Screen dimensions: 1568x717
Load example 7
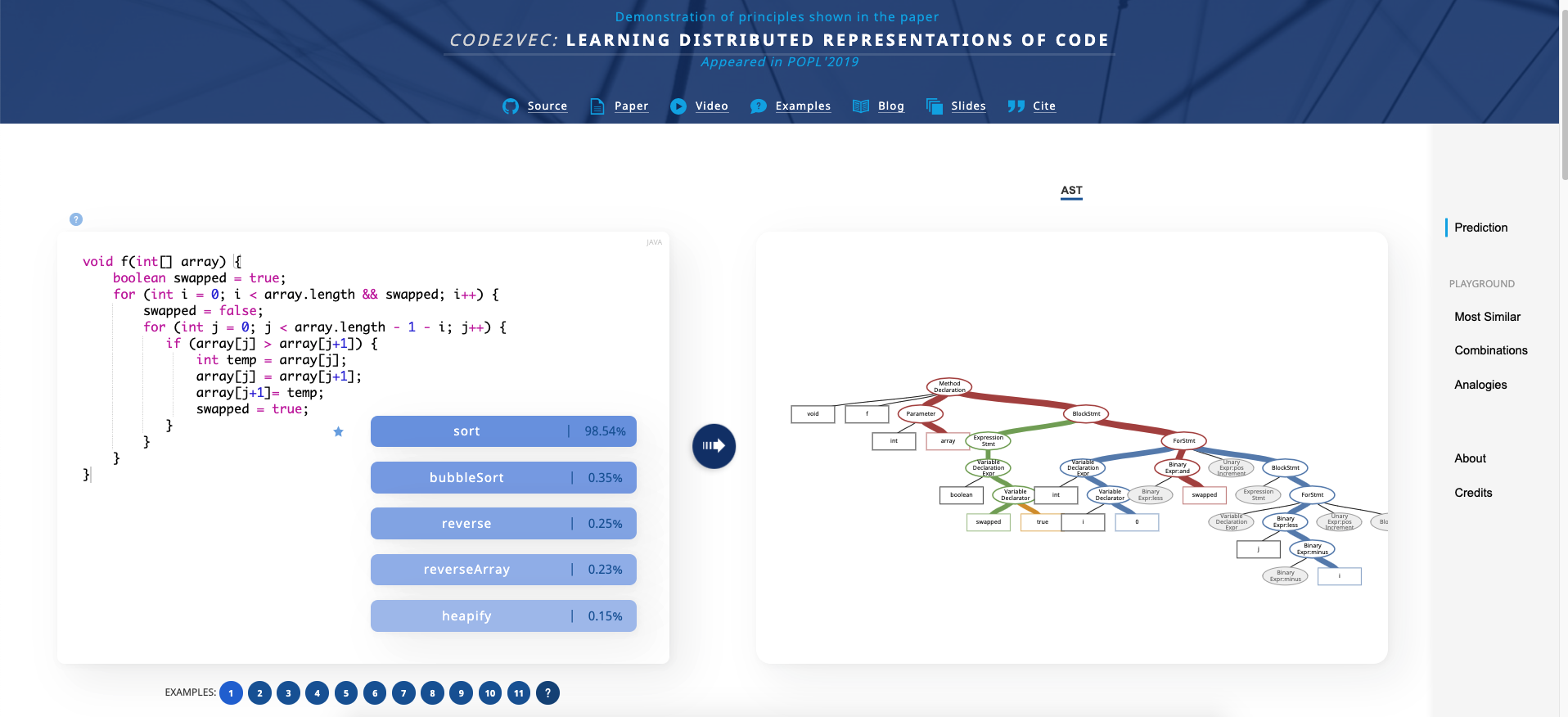click(403, 693)
